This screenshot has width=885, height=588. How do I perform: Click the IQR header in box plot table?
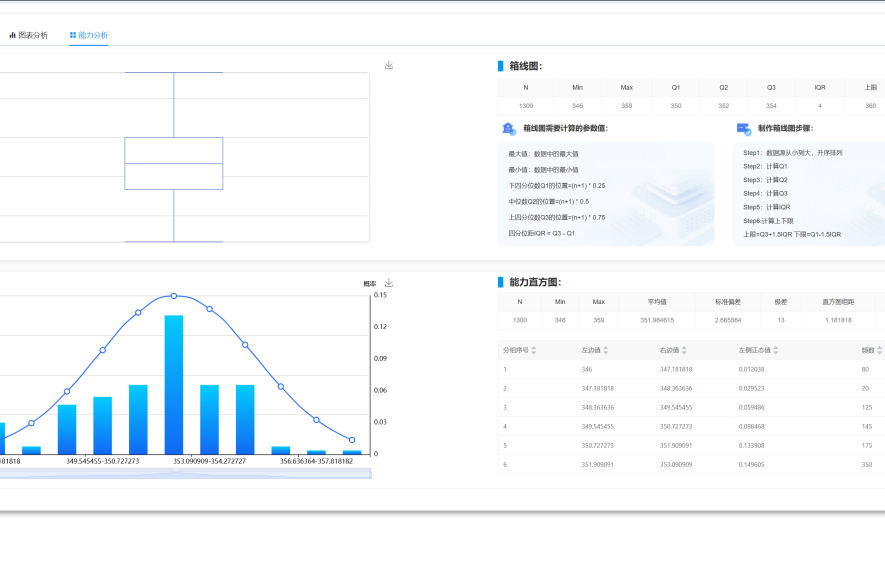[820, 87]
